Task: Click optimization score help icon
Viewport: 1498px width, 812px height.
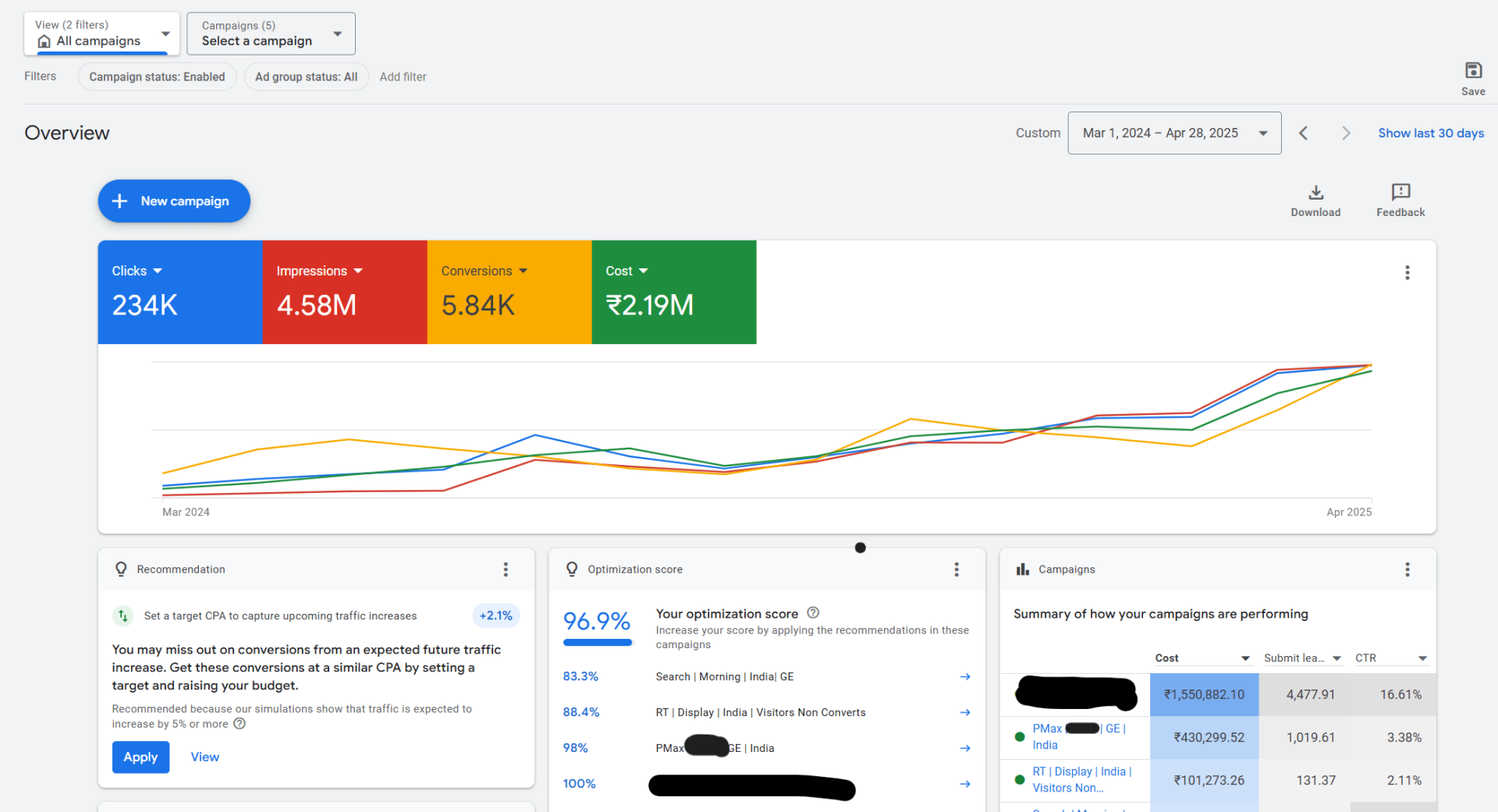Action: click(x=813, y=613)
